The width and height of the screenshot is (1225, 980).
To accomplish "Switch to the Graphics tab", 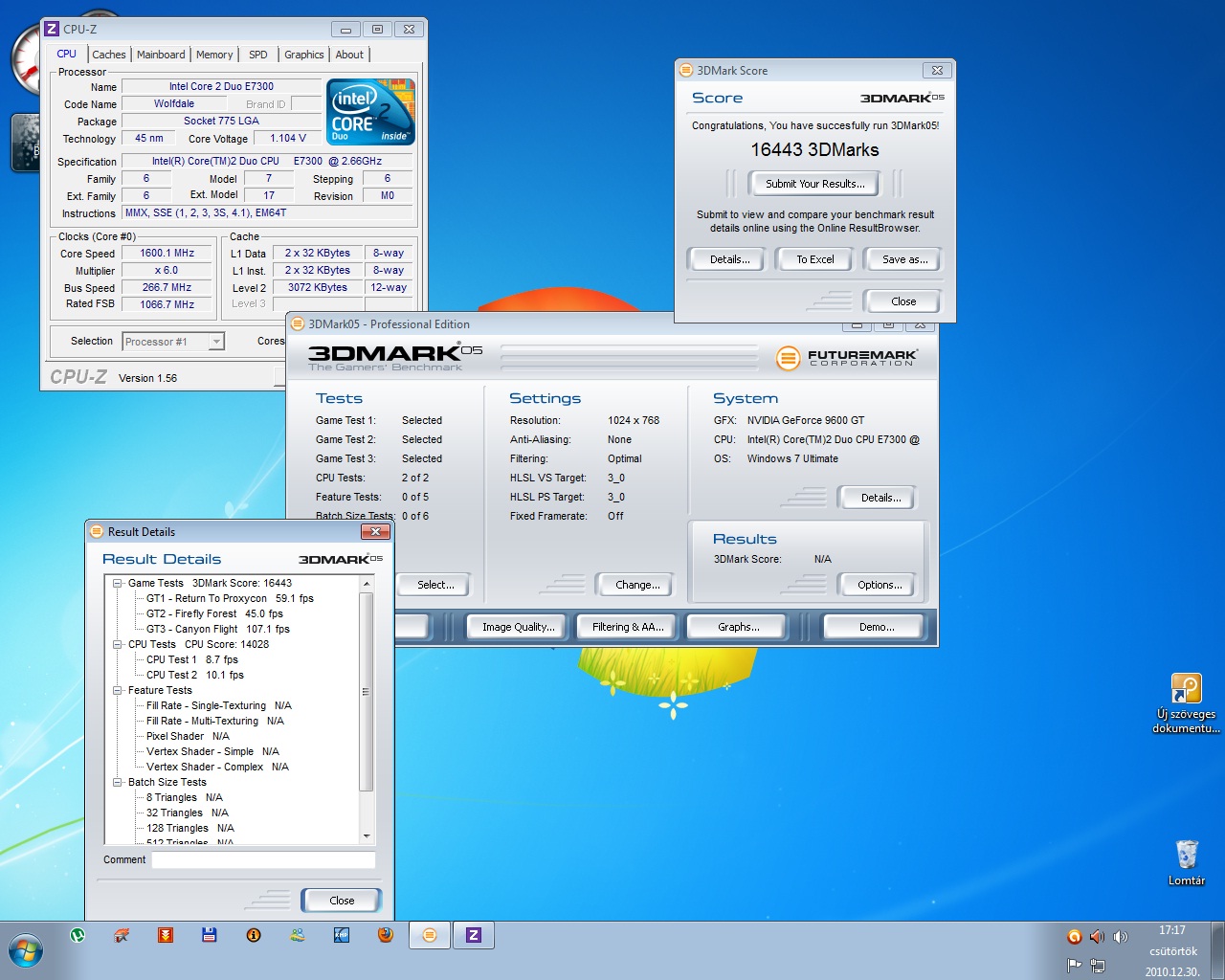I will pyautogui.click(x=304, y=55).
